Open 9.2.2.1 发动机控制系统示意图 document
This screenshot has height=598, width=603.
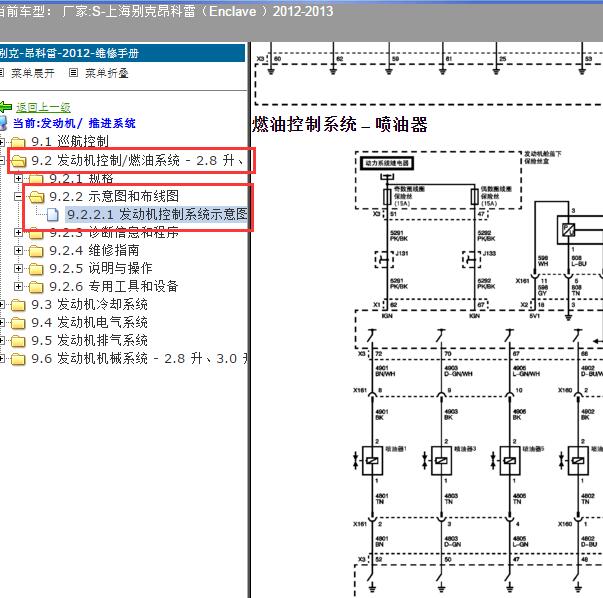tap(157, 214)
